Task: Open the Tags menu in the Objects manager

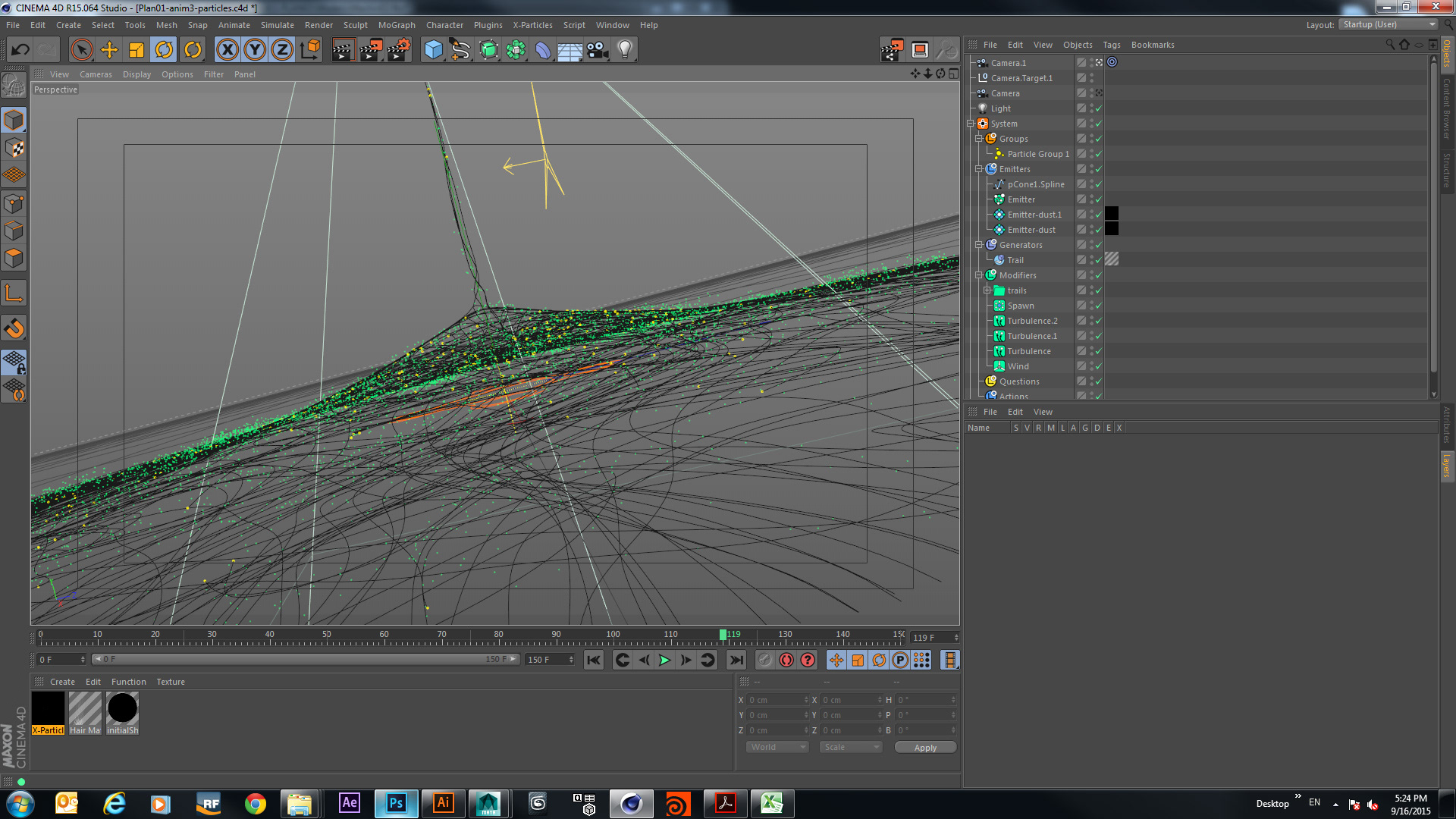Action: coord(1111,45)
